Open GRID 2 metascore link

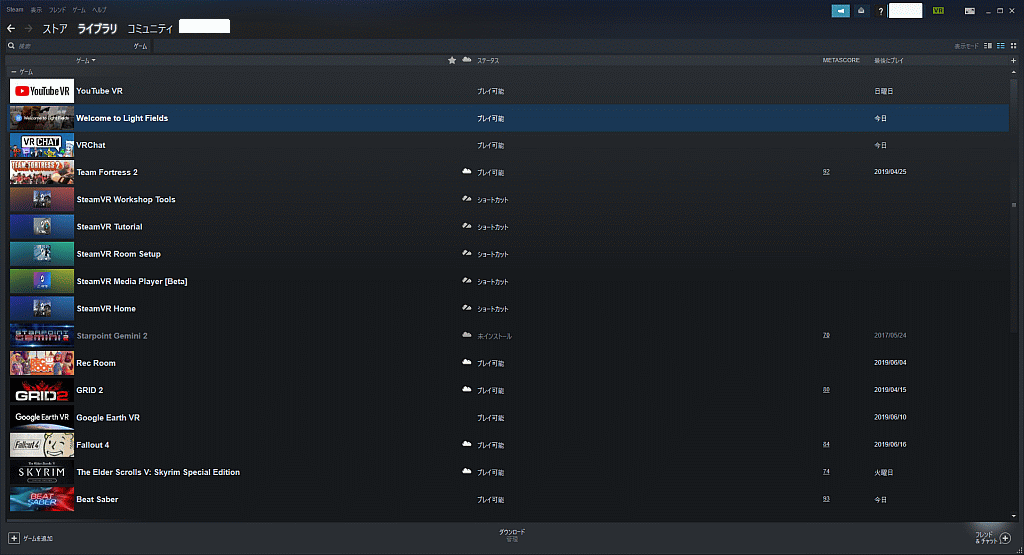[826, 390]
